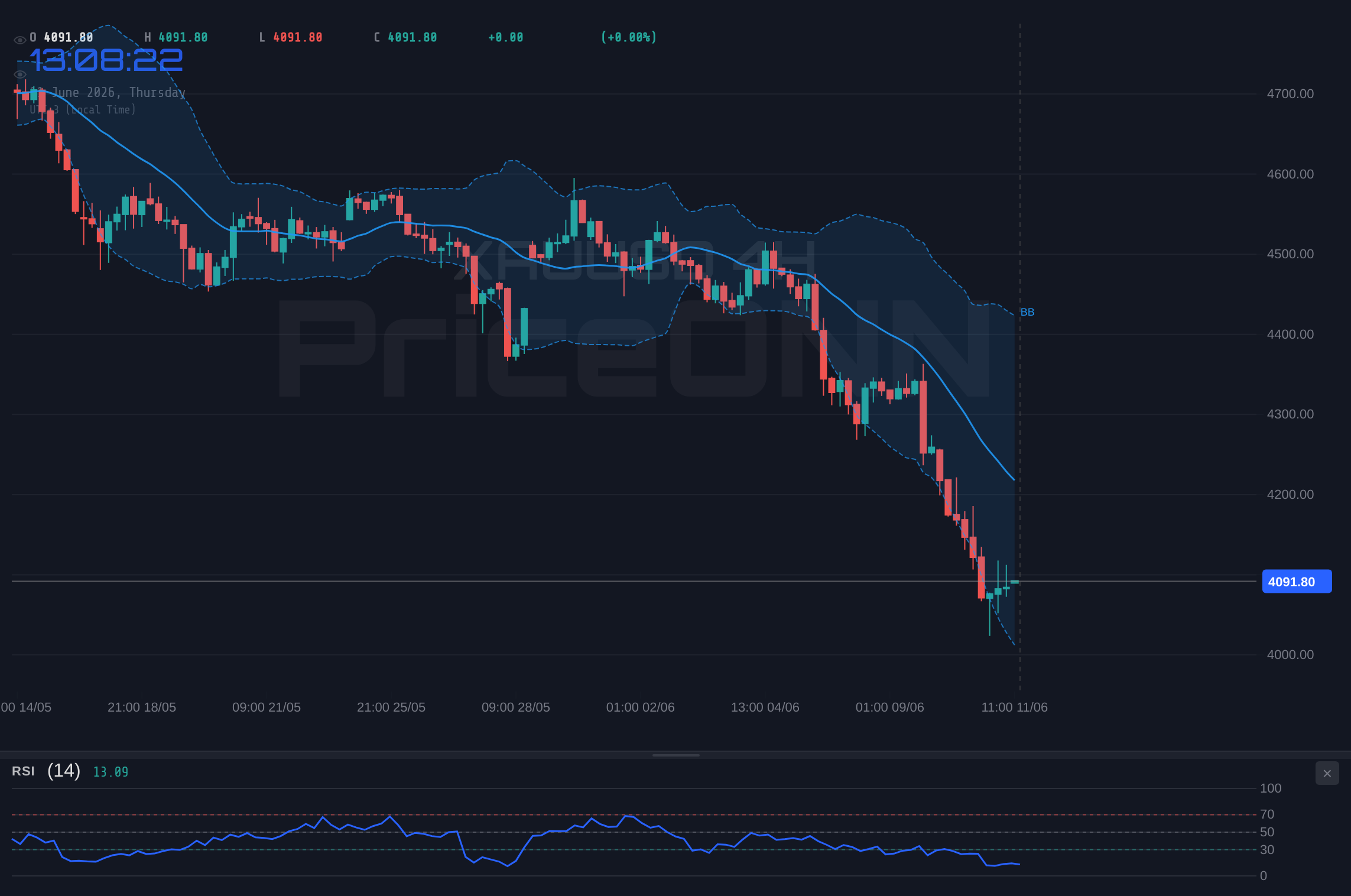This screenshot has width=1351, height=896.
Task: Click the 09:00 28/05 time label
Action: [x=516, y=707]
